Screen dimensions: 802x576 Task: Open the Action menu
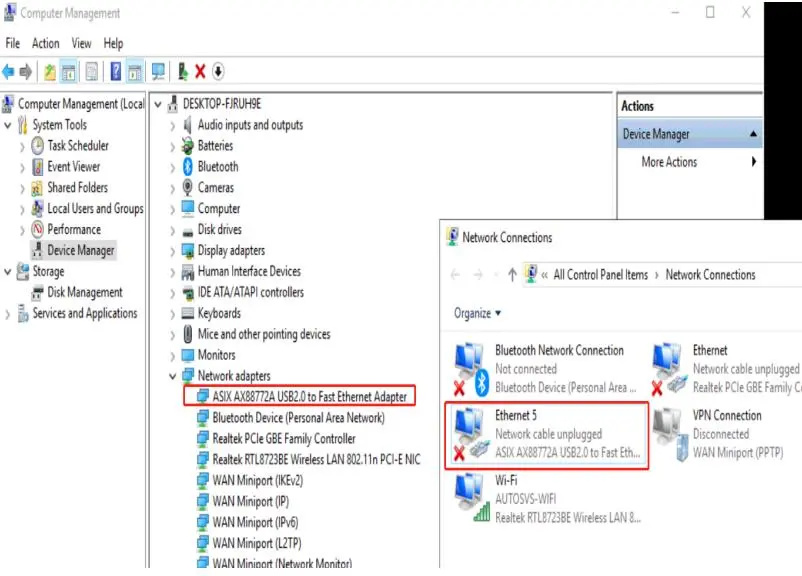[46, 43]
